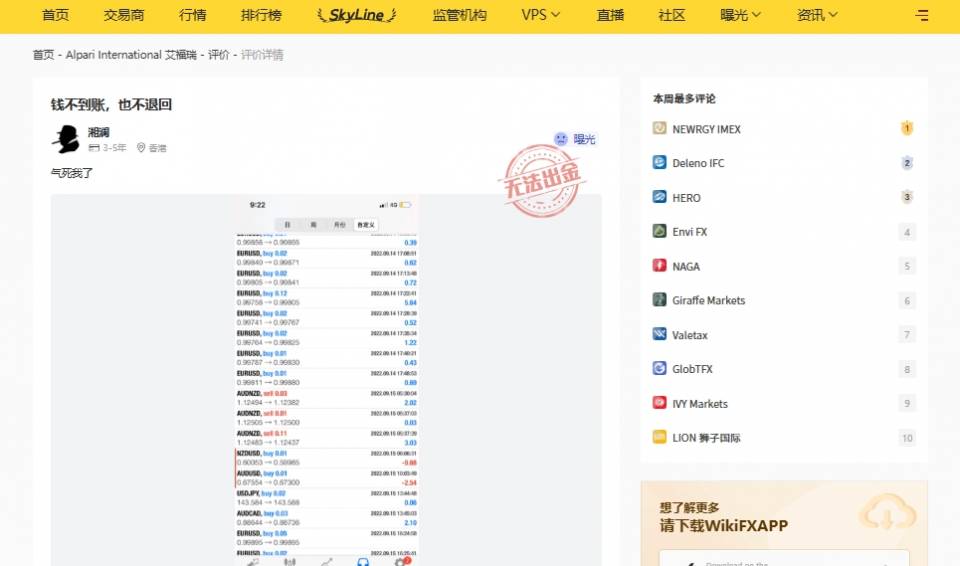Viewport: 960px width, 566px height.
Task: Open Giraffe Markets entry
Action: click(708, 301)
